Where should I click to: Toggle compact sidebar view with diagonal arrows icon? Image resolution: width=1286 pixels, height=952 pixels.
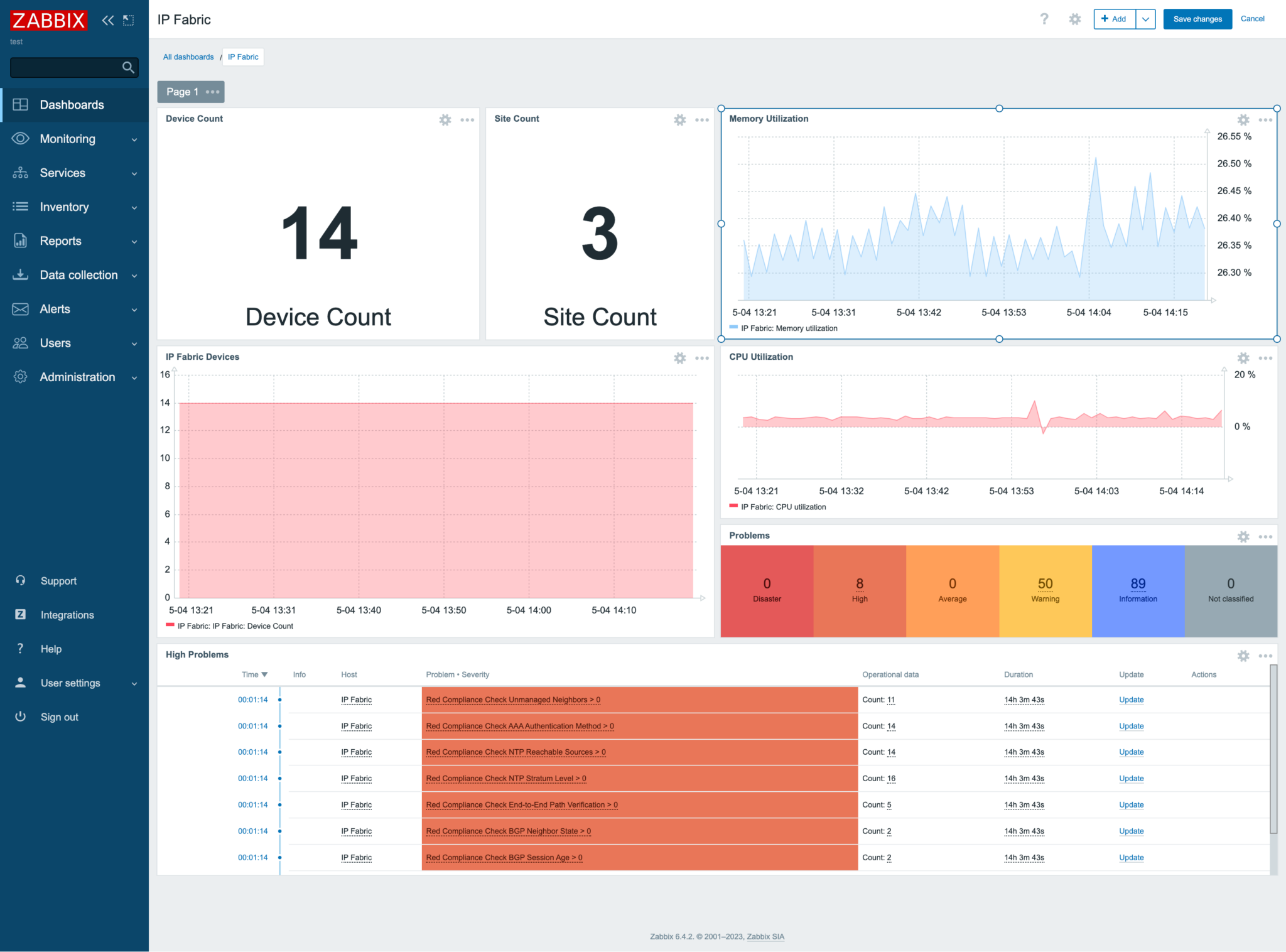(x=128, y=20)
